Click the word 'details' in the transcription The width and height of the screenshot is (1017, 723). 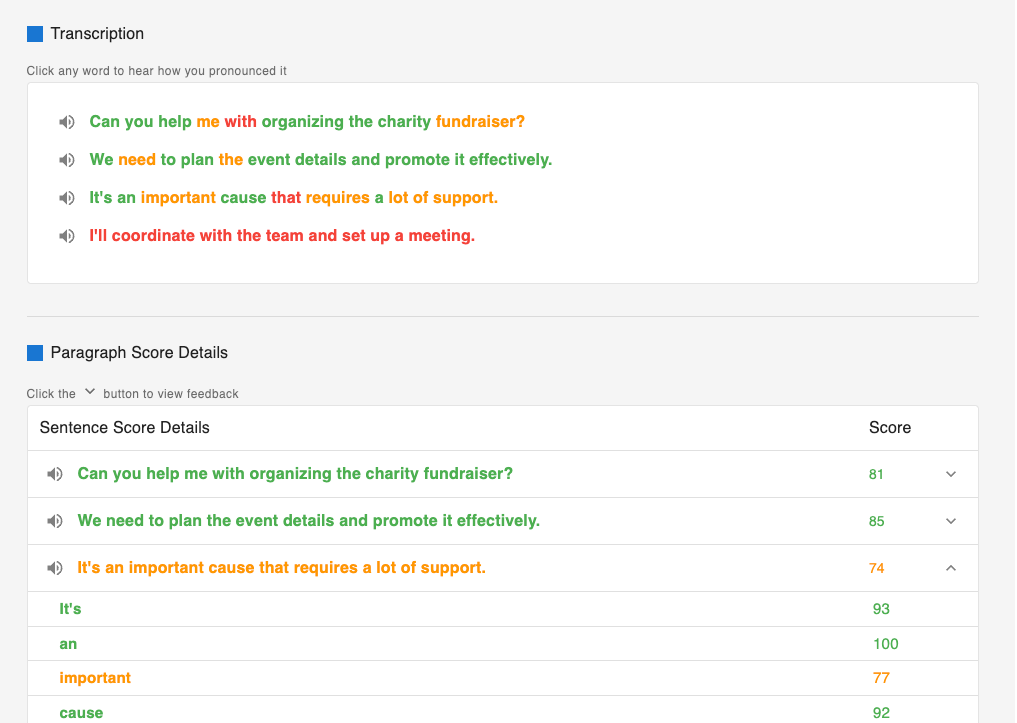320,160
